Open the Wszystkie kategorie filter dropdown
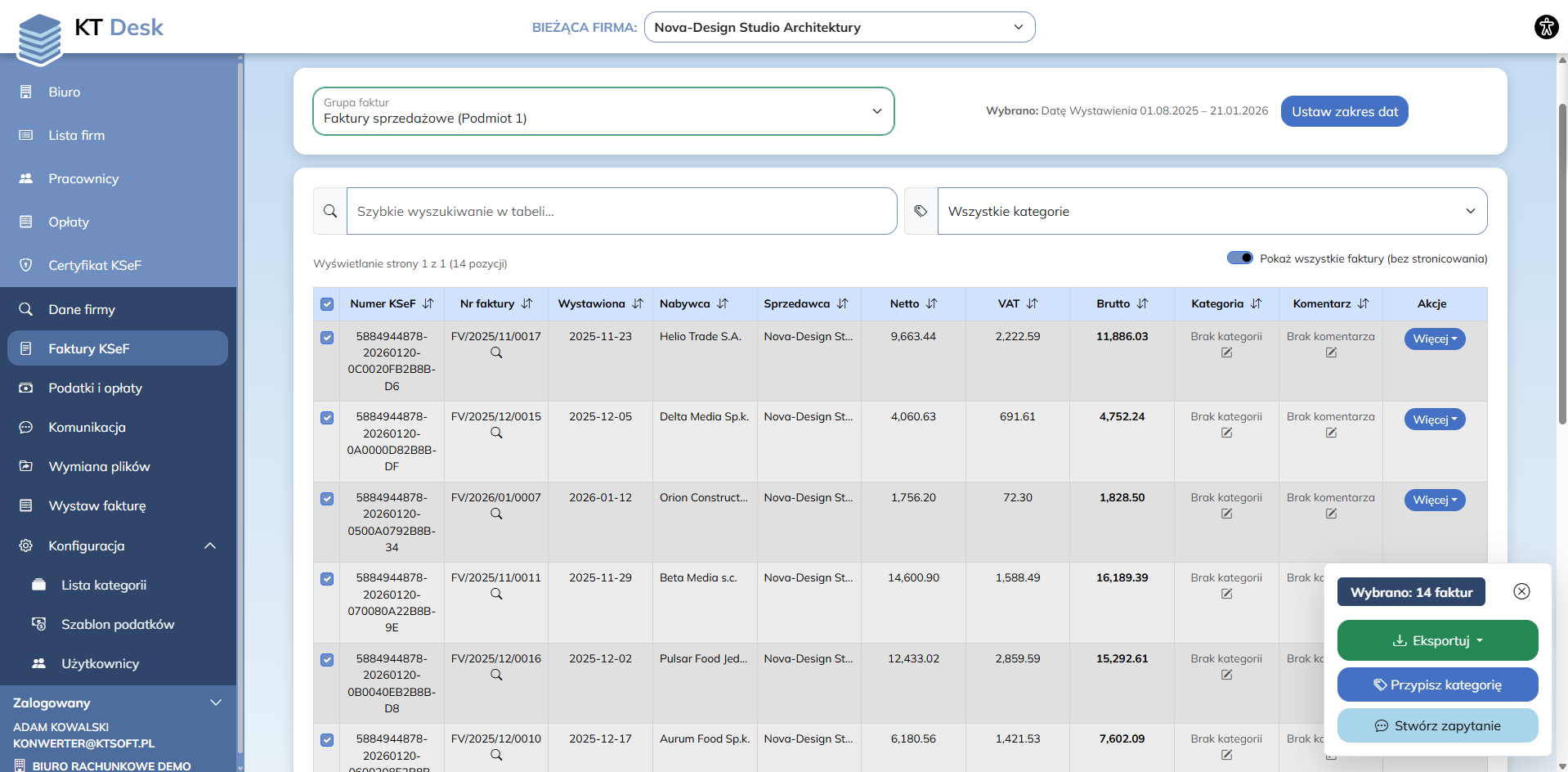1568x772 pixels. 1212,211
